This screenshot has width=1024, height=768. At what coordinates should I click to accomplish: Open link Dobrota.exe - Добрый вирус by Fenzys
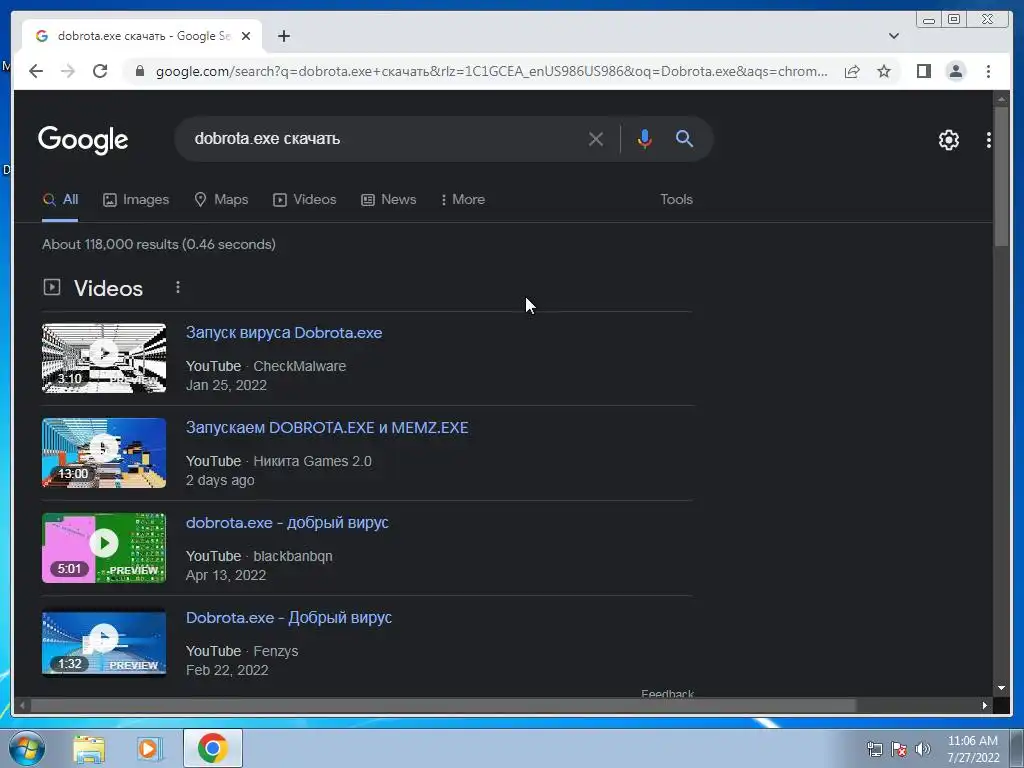(x=289, y=618)
